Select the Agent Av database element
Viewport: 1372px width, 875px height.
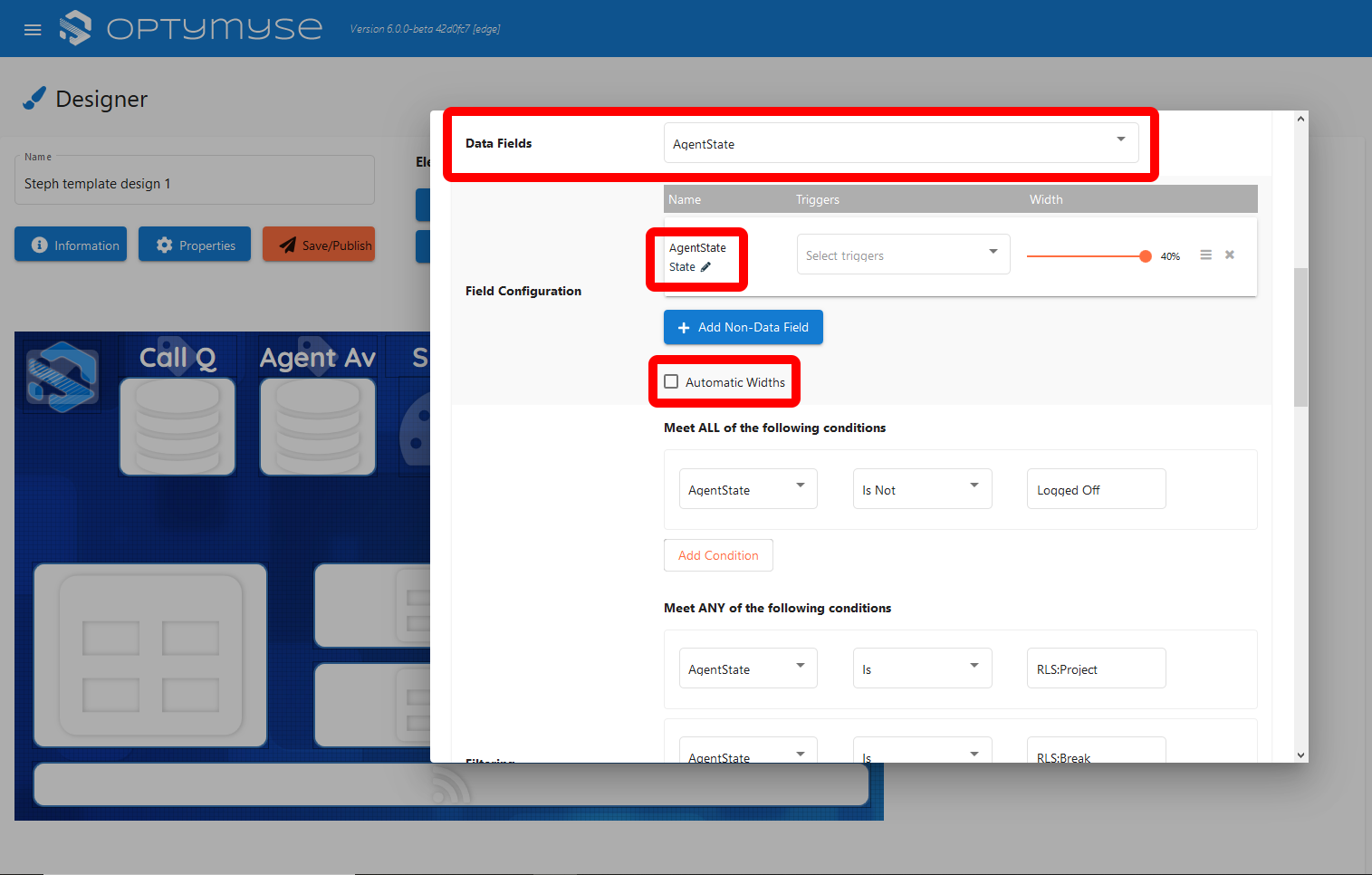point(317,426)
